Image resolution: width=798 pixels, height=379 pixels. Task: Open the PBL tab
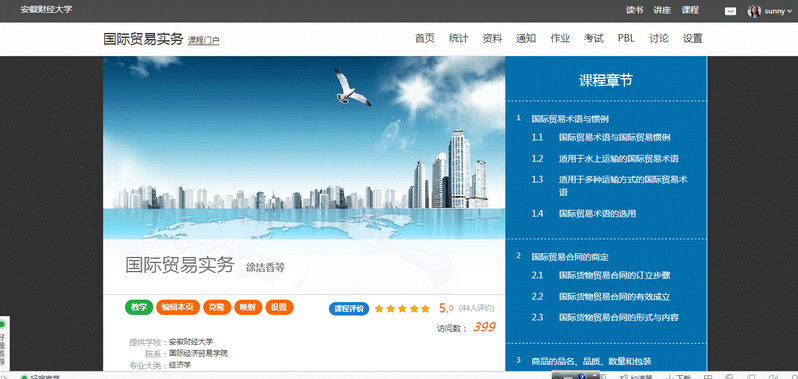[x=626, y=38]
